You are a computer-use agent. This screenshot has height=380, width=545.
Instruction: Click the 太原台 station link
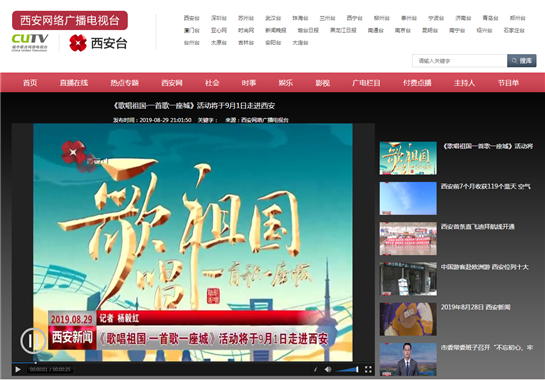(219, 43)
